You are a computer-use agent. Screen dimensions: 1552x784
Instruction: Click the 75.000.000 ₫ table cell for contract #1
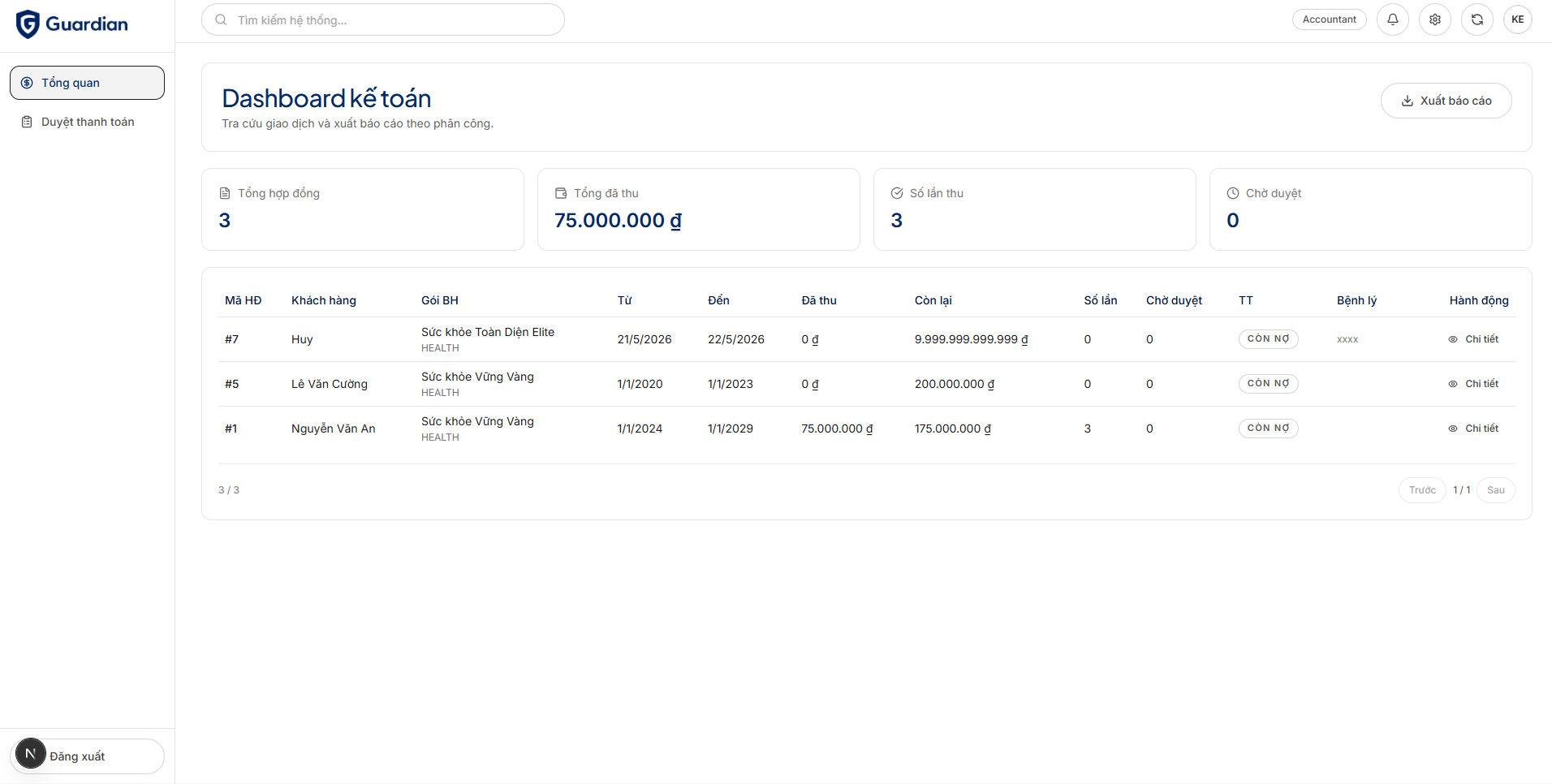[837, 429]
